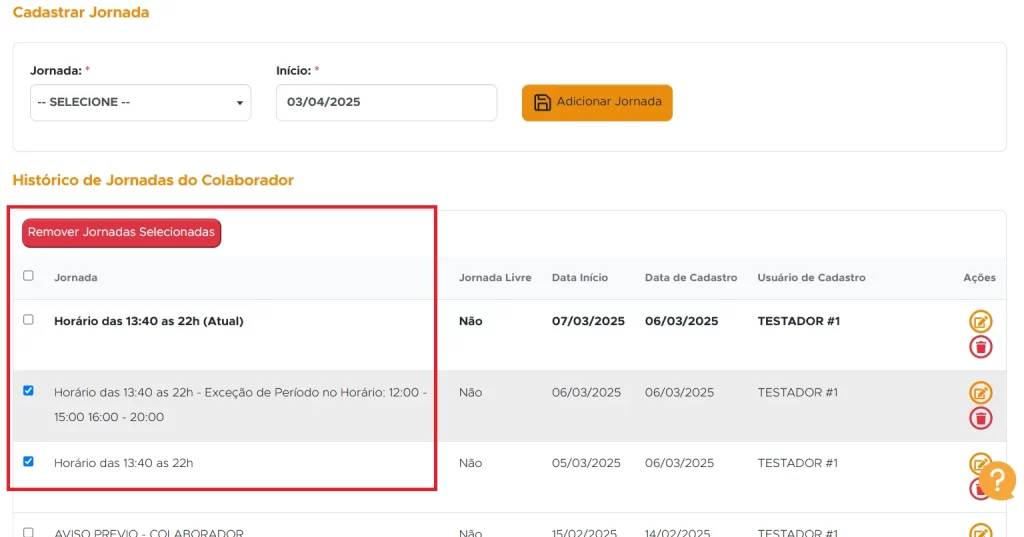Click the Adicionar Jornada button
Viewport: 1024px width, 537px height.
(597, 102)
